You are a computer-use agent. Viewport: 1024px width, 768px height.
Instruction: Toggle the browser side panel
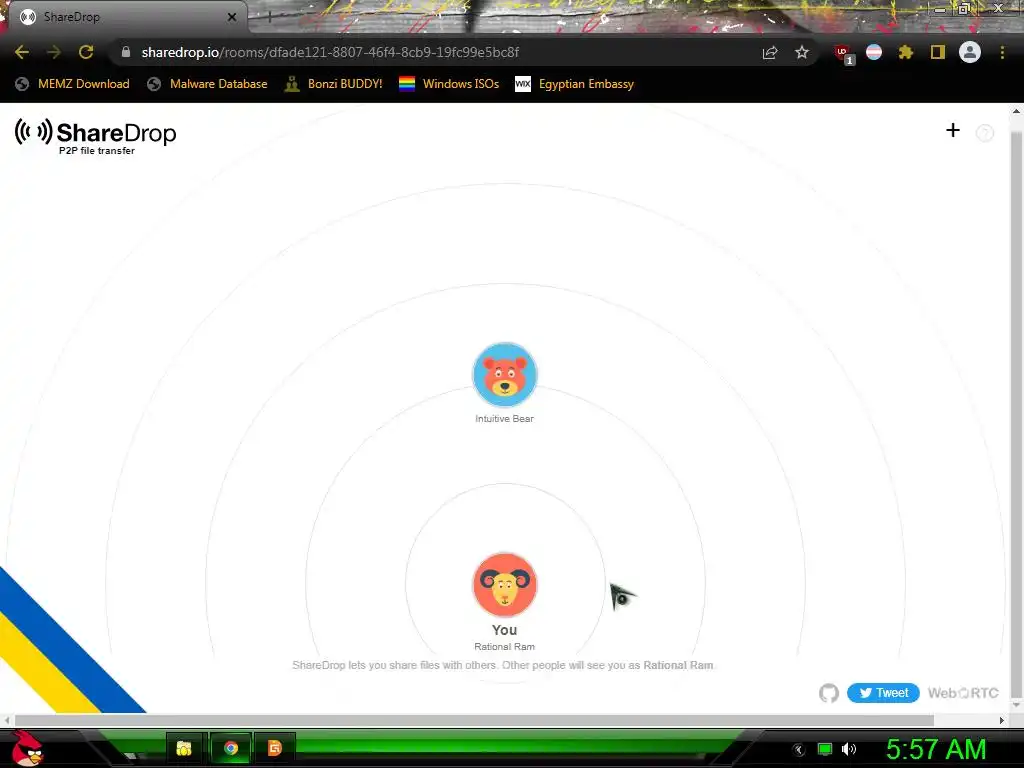click(938, 52)
